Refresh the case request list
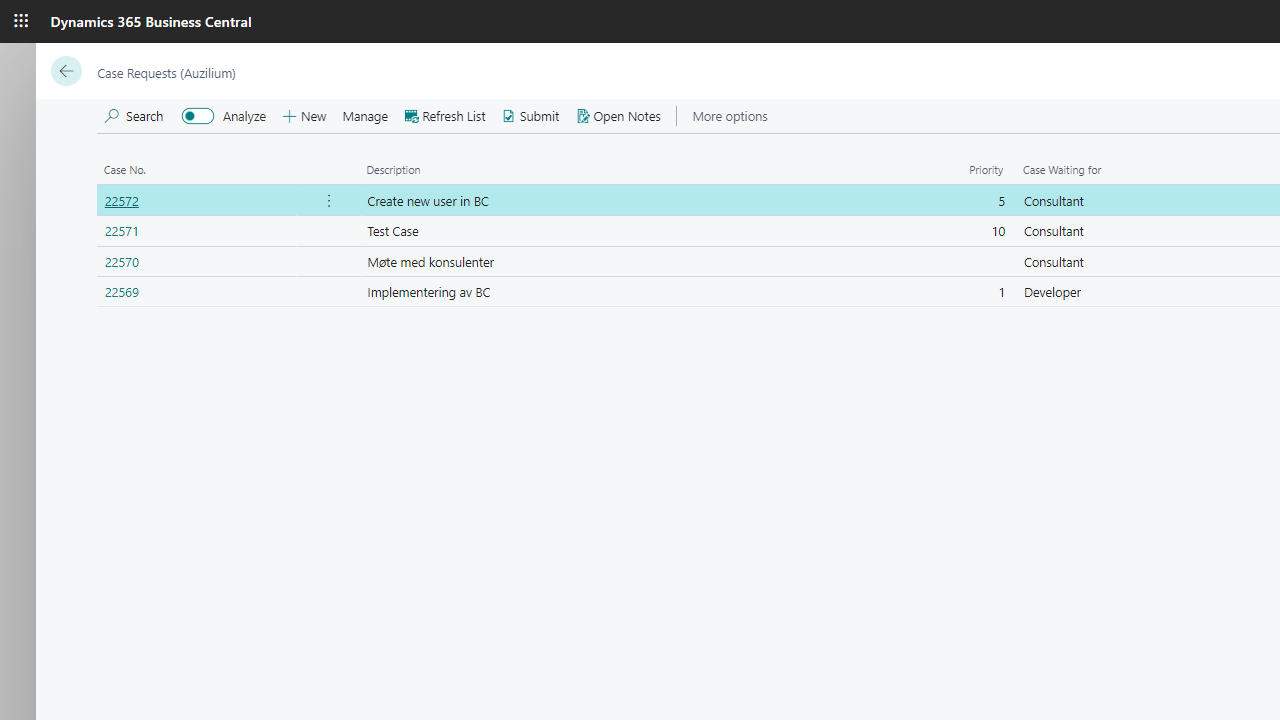 click(445, 116)
